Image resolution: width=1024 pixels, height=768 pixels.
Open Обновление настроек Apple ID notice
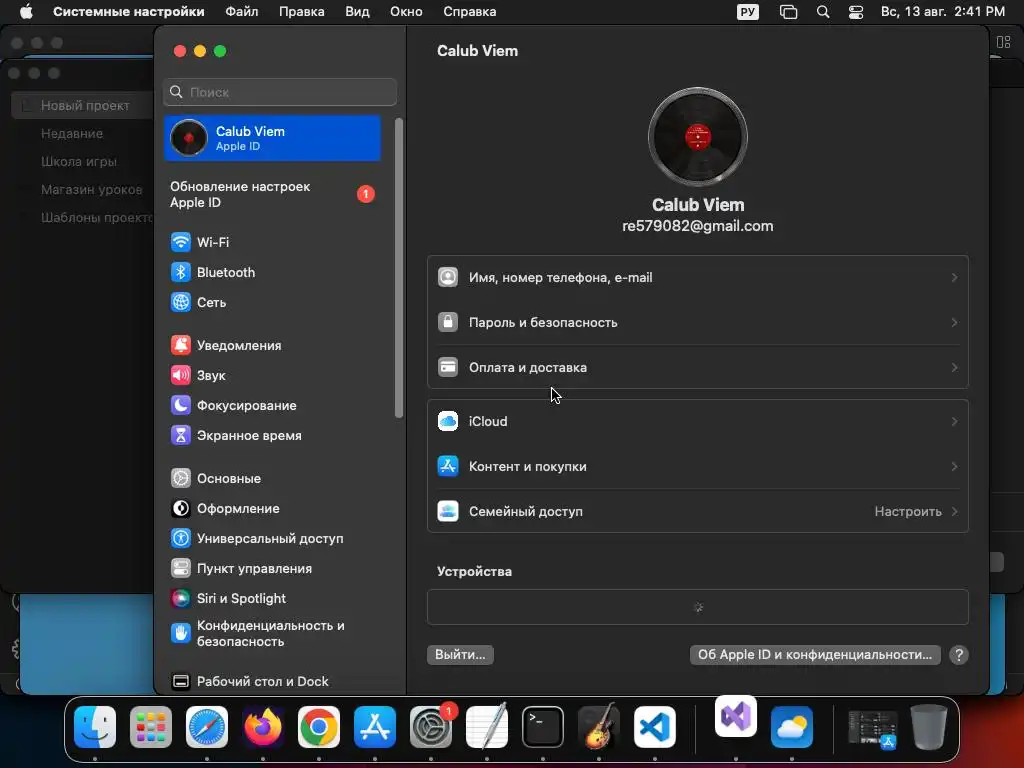click(x=273, y=195)
